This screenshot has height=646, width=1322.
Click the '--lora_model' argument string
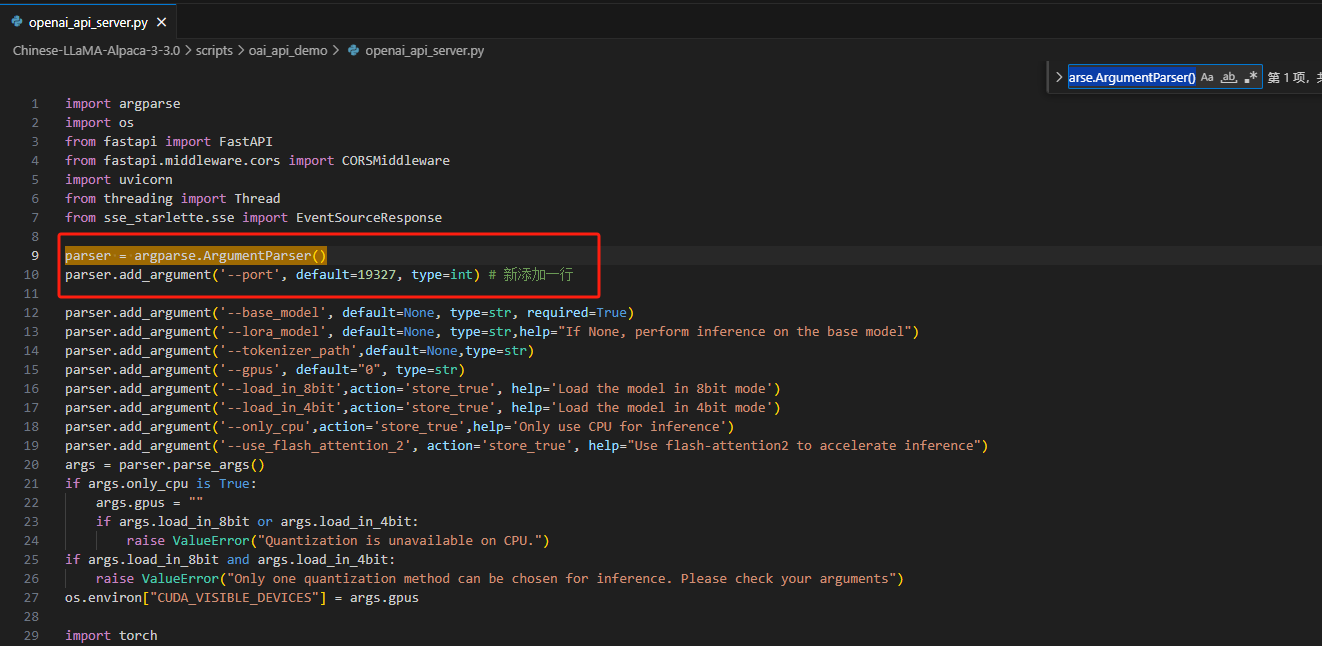point(273,332)
